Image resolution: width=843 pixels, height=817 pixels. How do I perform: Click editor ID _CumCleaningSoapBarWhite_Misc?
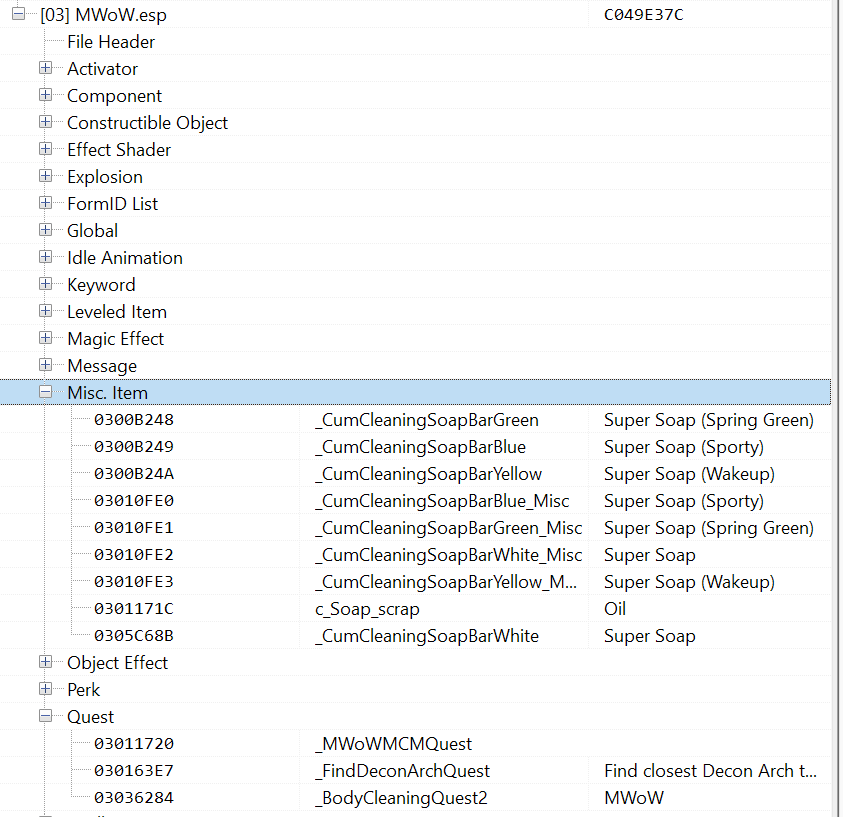coord(448,555)
